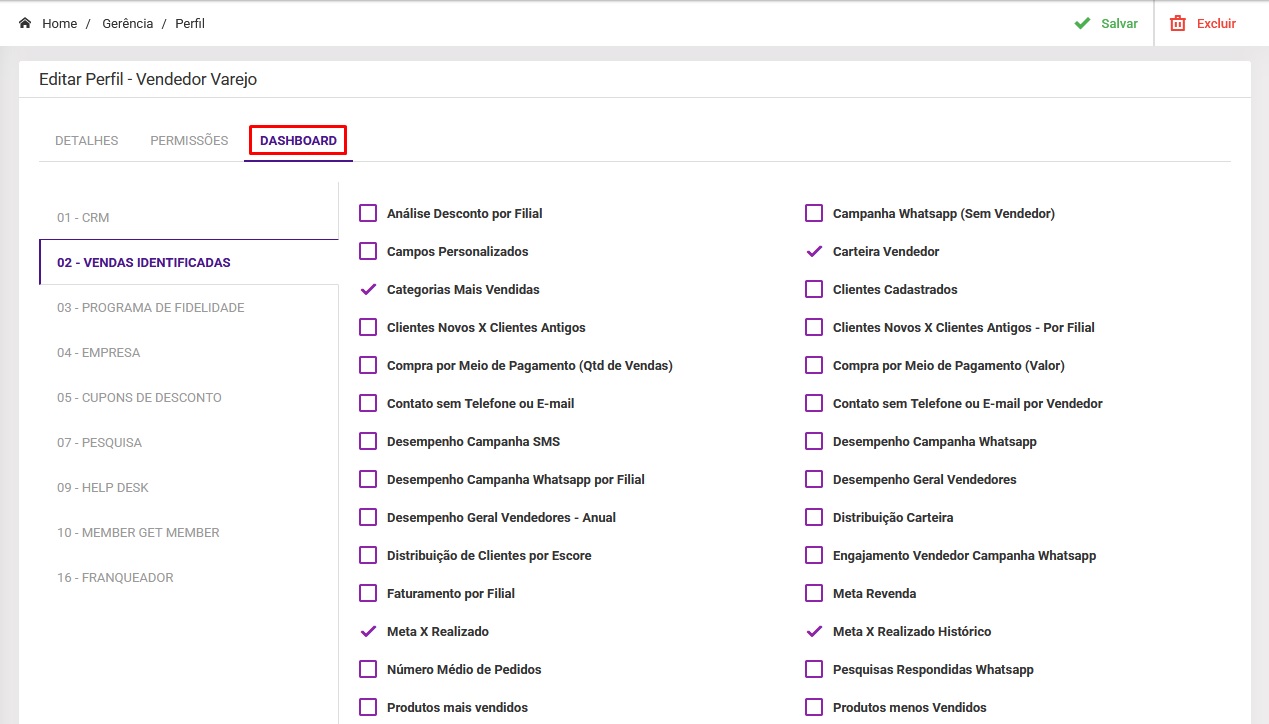1269x724 pixels.
Task: Open the 16 - Franqueador section
Action: click(x=115, y=578)
